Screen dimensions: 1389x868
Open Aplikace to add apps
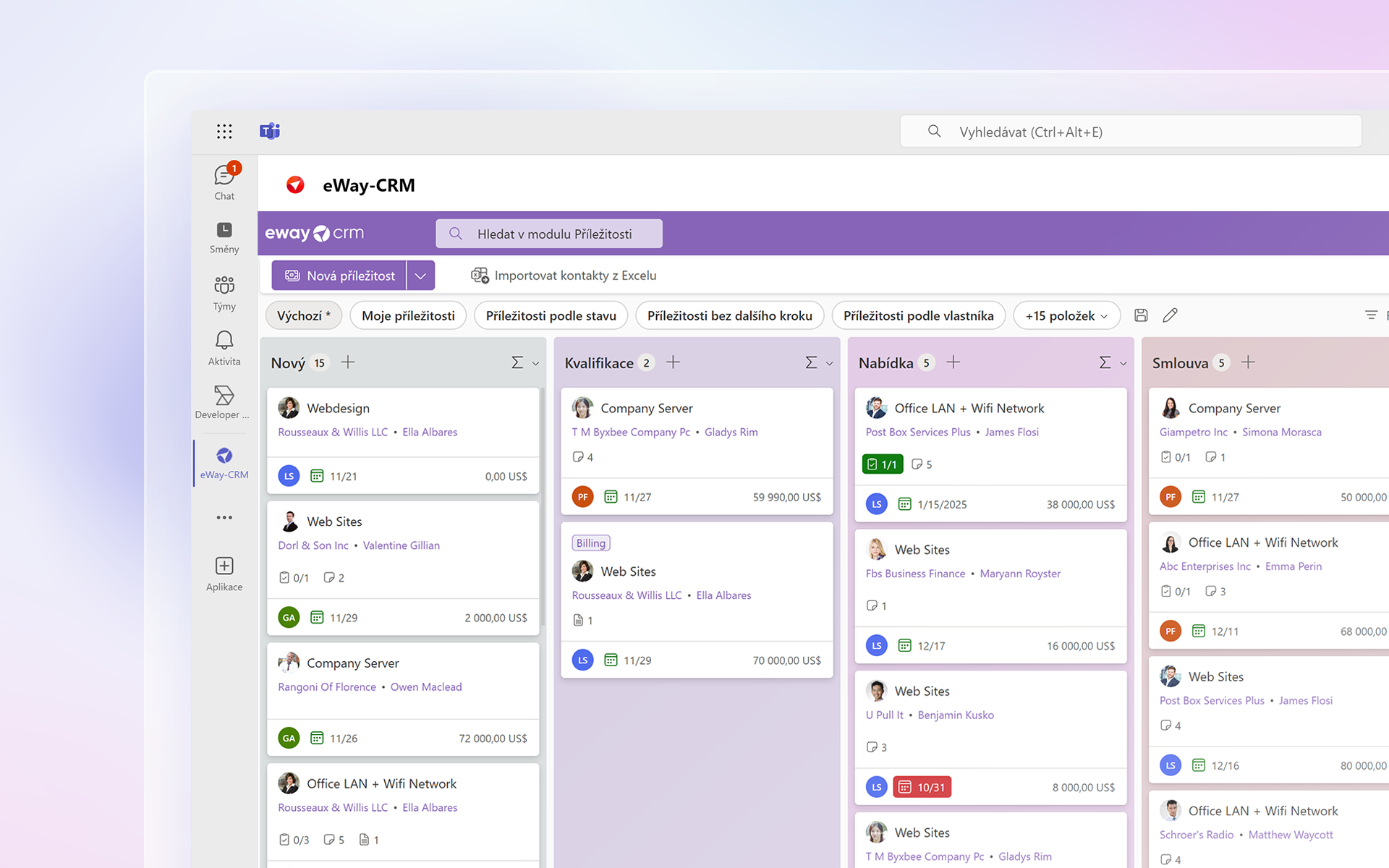tap(224, 574)
